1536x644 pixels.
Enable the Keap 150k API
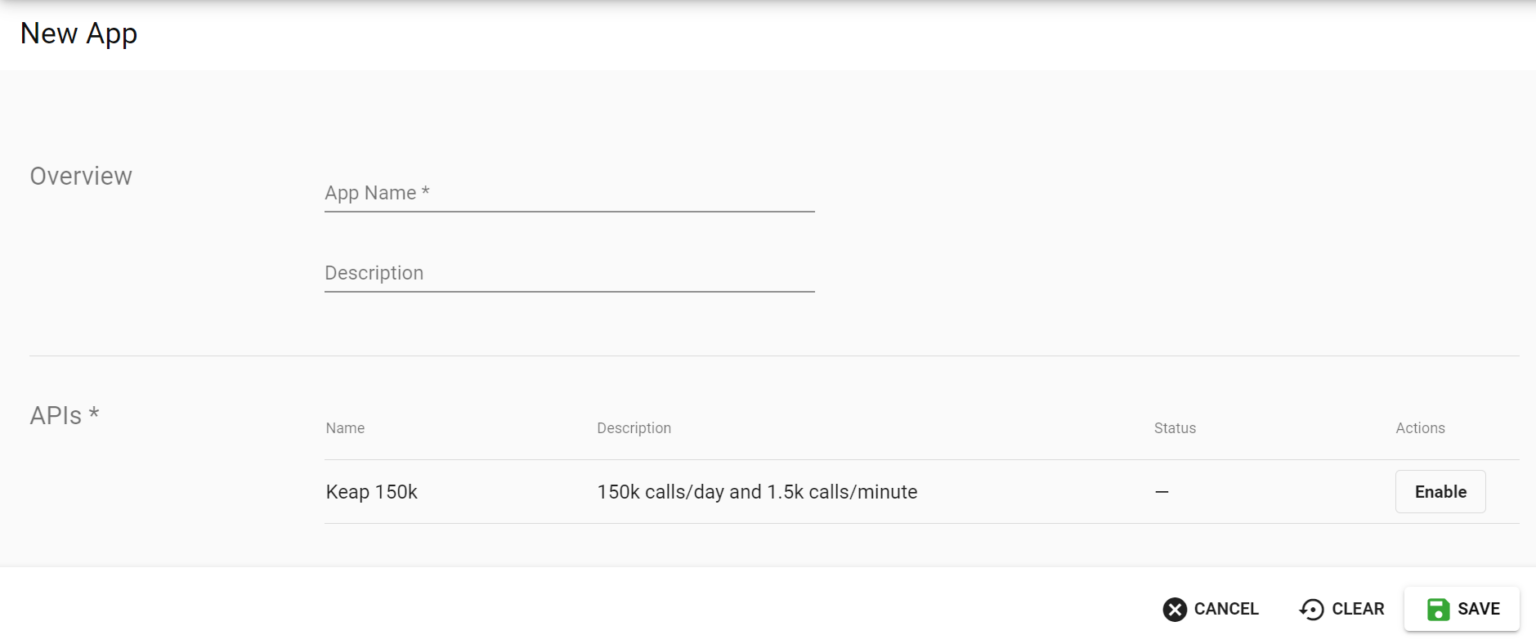[x=1440, y=492]
